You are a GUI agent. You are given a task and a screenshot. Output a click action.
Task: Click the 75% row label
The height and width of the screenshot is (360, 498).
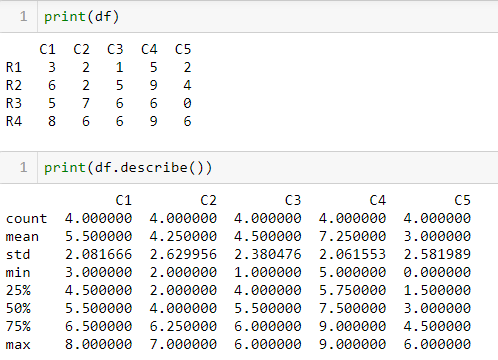pyautogui.click(x=18, y=326)
